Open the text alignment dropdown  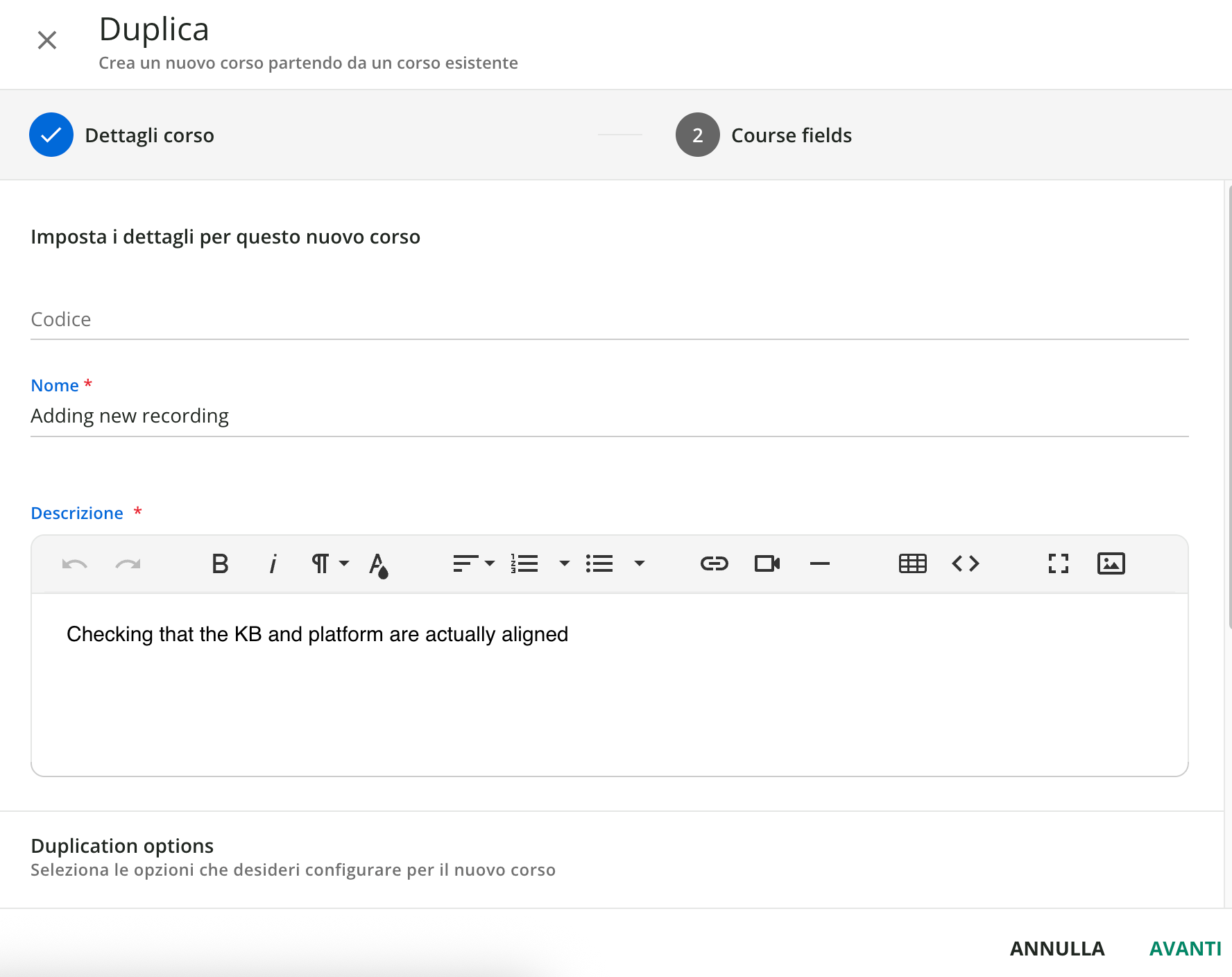click(x=473, y=563)
